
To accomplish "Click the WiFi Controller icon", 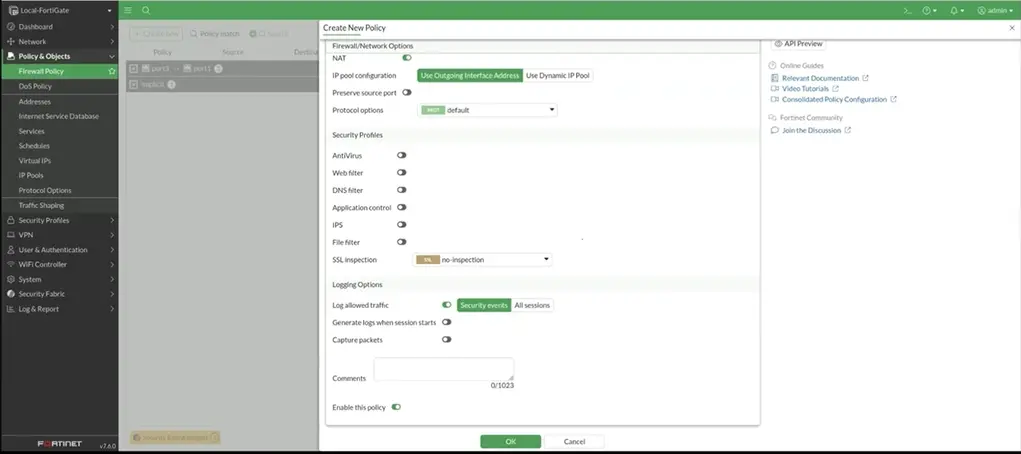I will tap(11, 264).
